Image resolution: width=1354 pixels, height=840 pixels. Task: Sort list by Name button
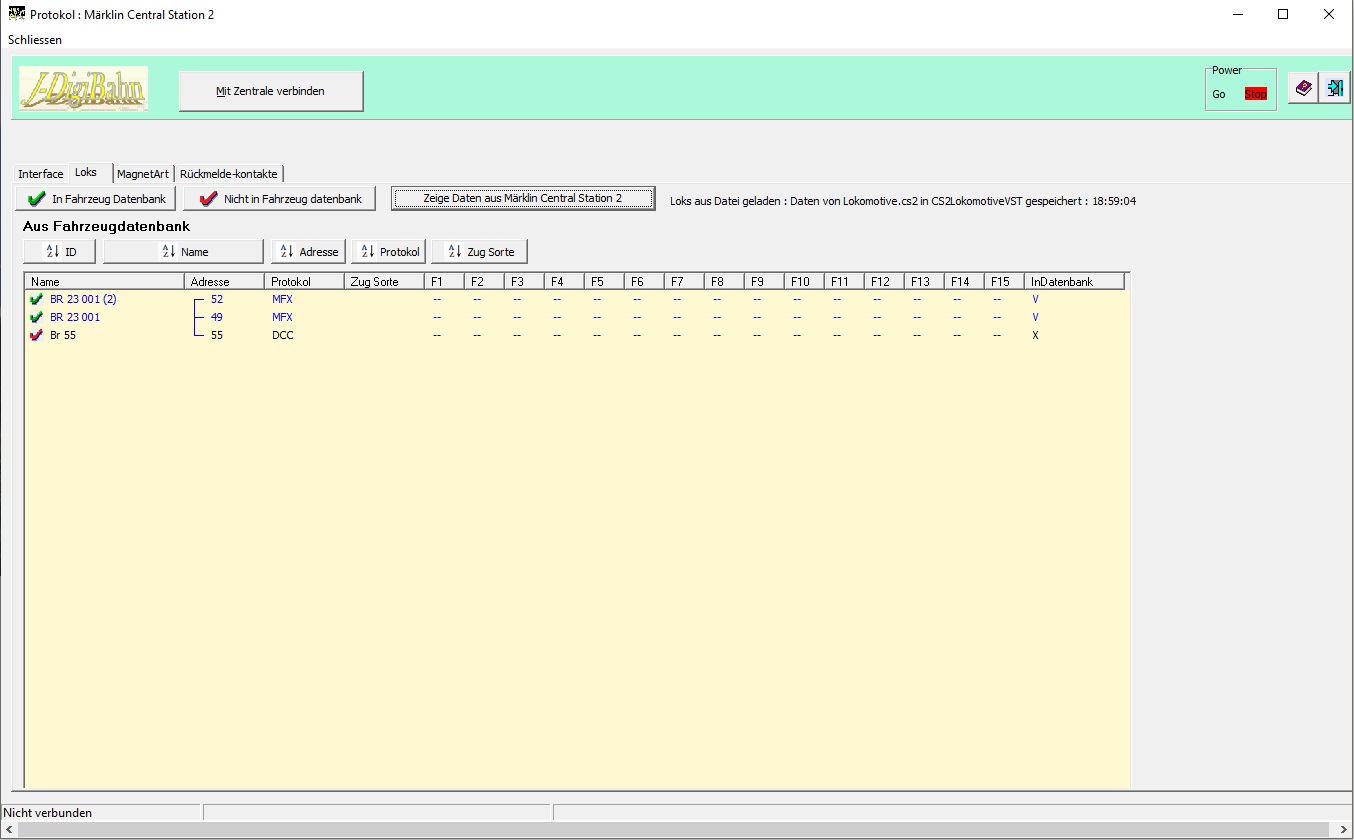coord(183,252)
